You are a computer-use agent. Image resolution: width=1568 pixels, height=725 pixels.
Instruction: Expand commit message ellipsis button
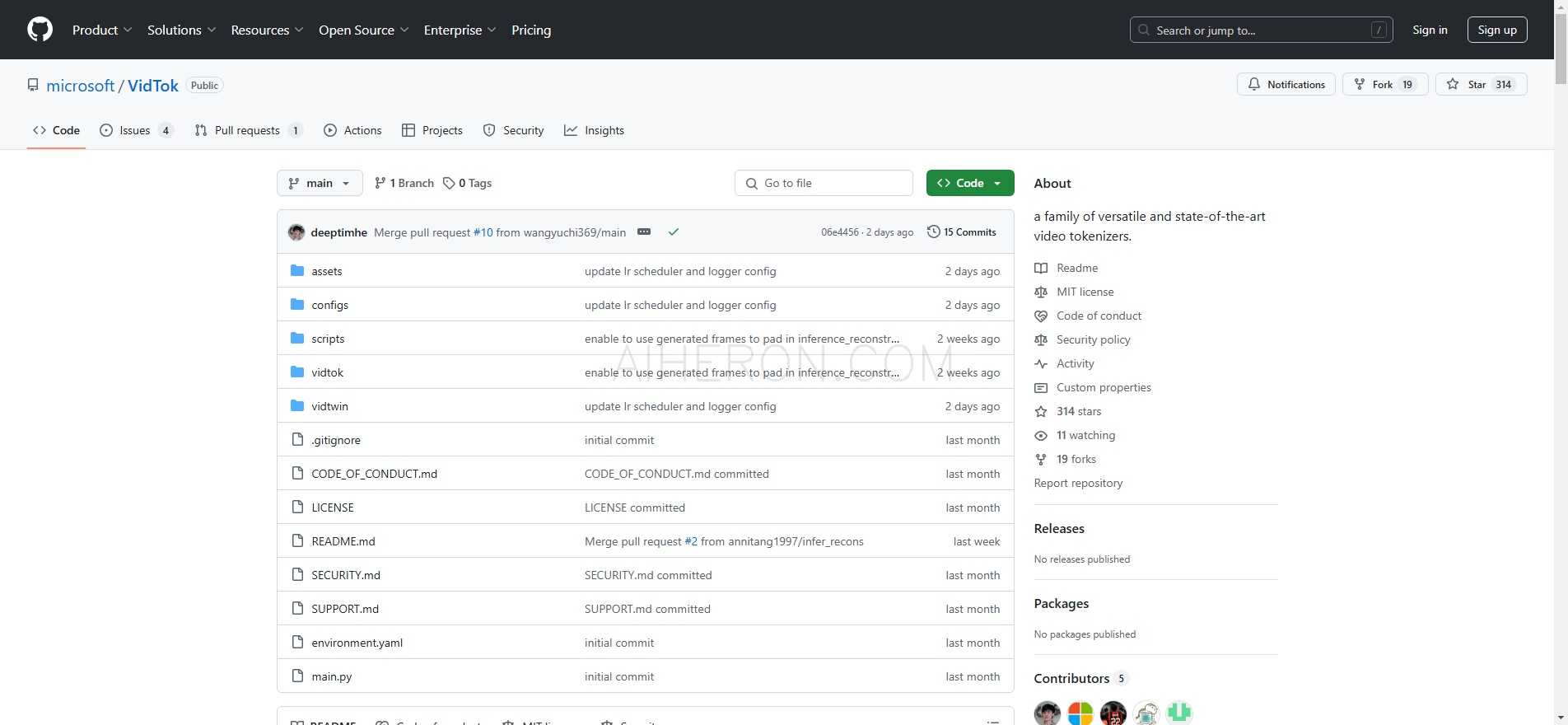(644, 232)
